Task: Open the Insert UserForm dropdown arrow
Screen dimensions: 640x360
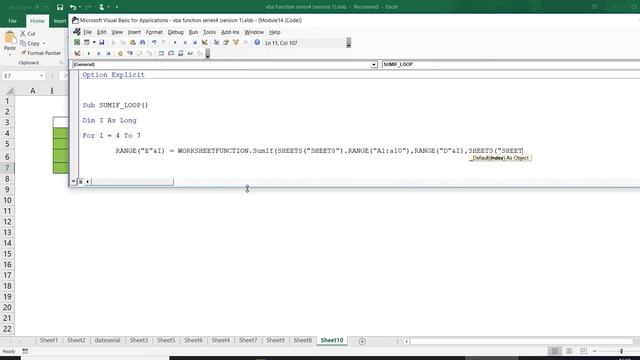Action: (94, 42)
